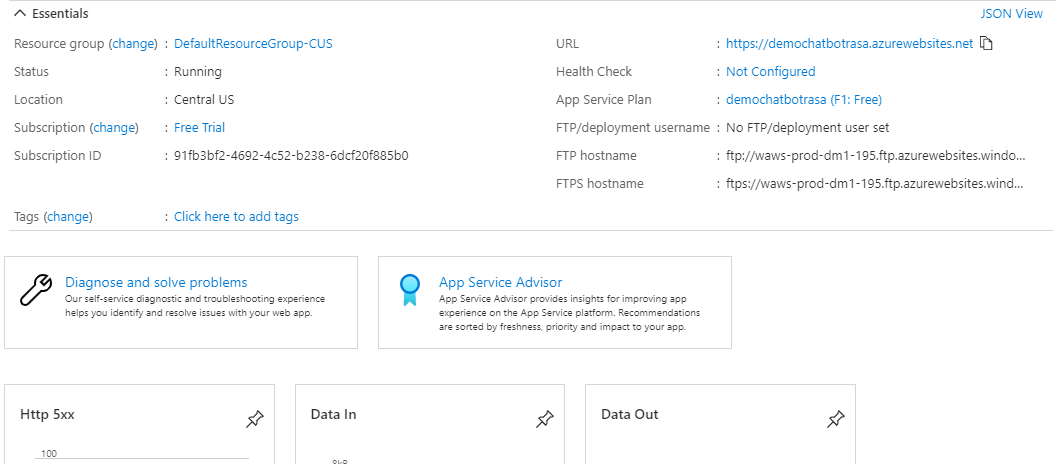
Task: Click here to add tags
Action: pyautogui.click(x=236, y=217)
